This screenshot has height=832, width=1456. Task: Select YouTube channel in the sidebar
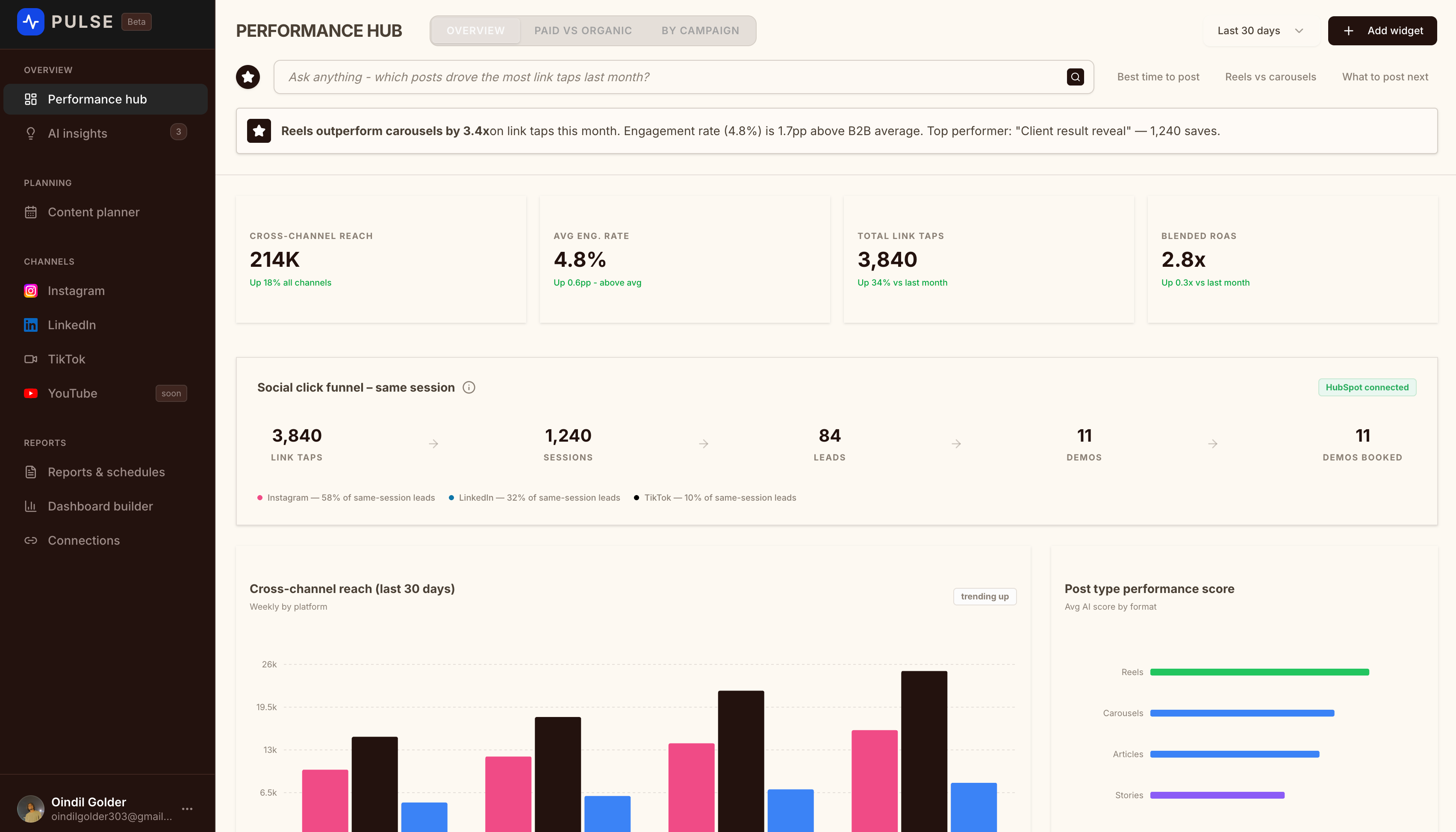pos(106,393)
